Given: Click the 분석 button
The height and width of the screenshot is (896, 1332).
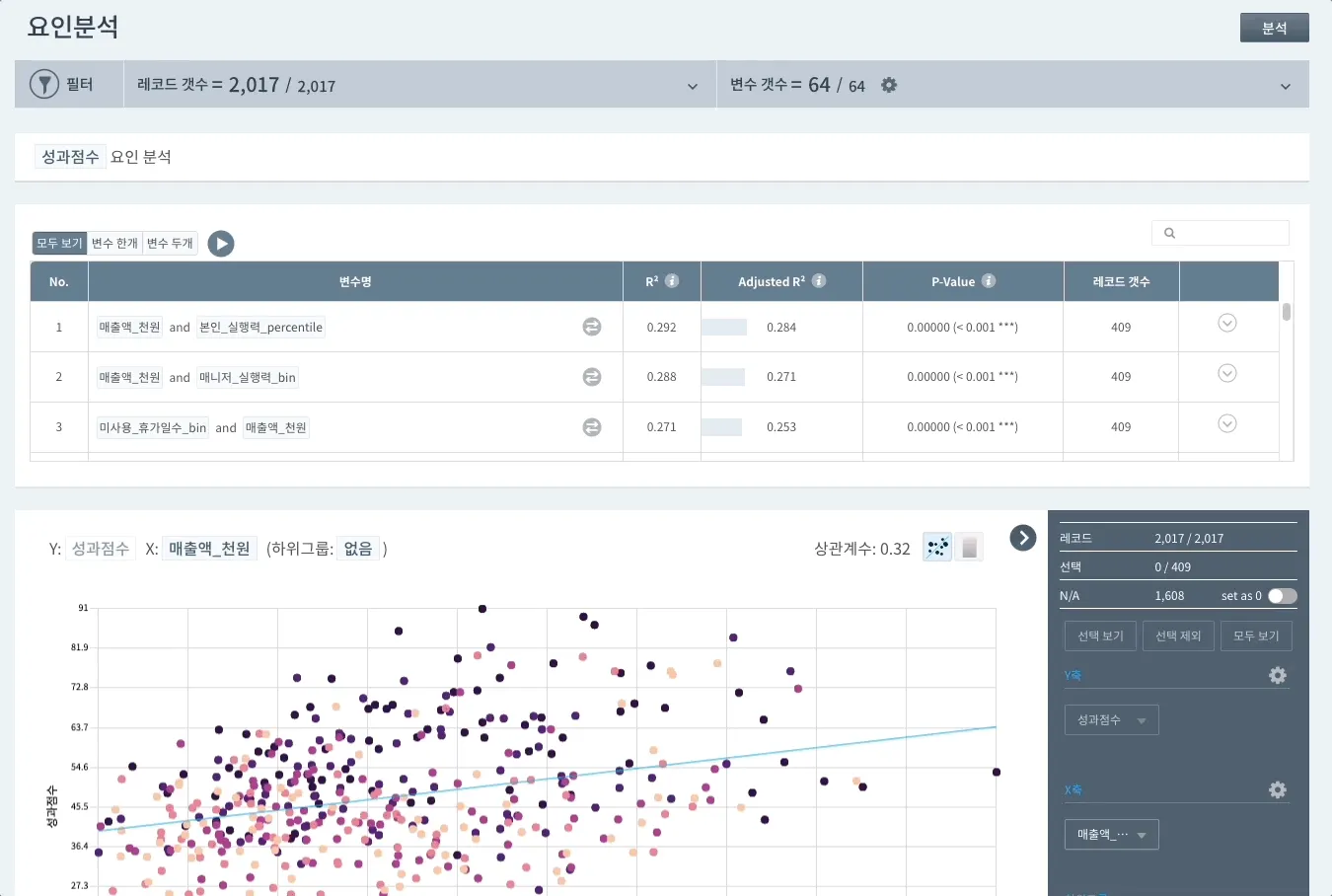Looking at the screenshot, I should coord(1274,29).
